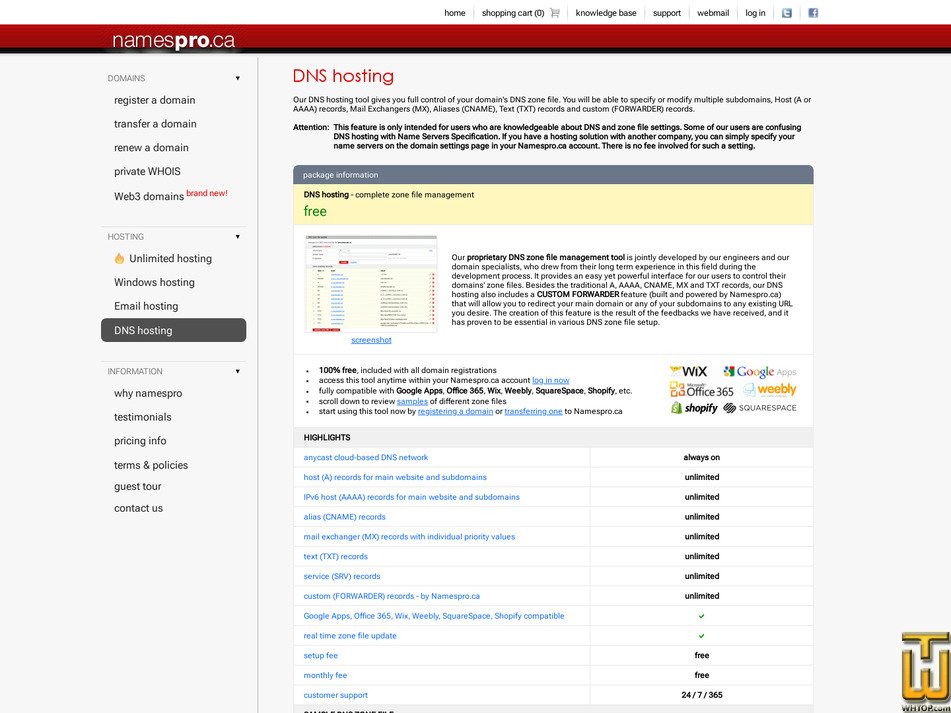The height and width of the screenshot is (713, 951).
Task: Click the Office 365 logo
Action: (702, 390)
